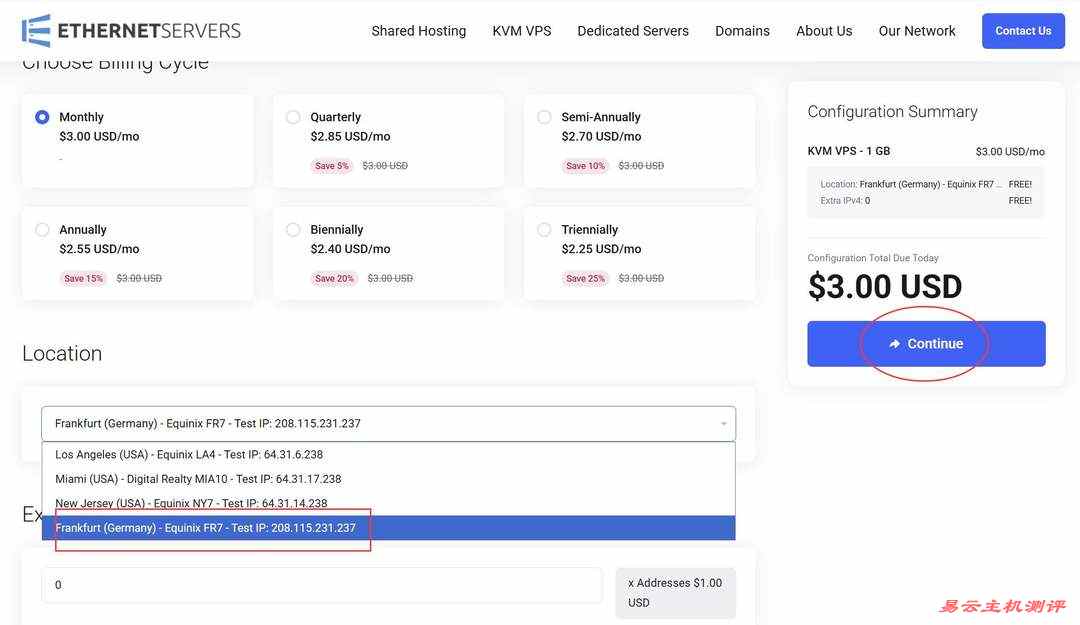This screenshot has height=625, width=1080.
Task: Open the Our Network page
Action: pyautogui.click(x=917, y=30)
